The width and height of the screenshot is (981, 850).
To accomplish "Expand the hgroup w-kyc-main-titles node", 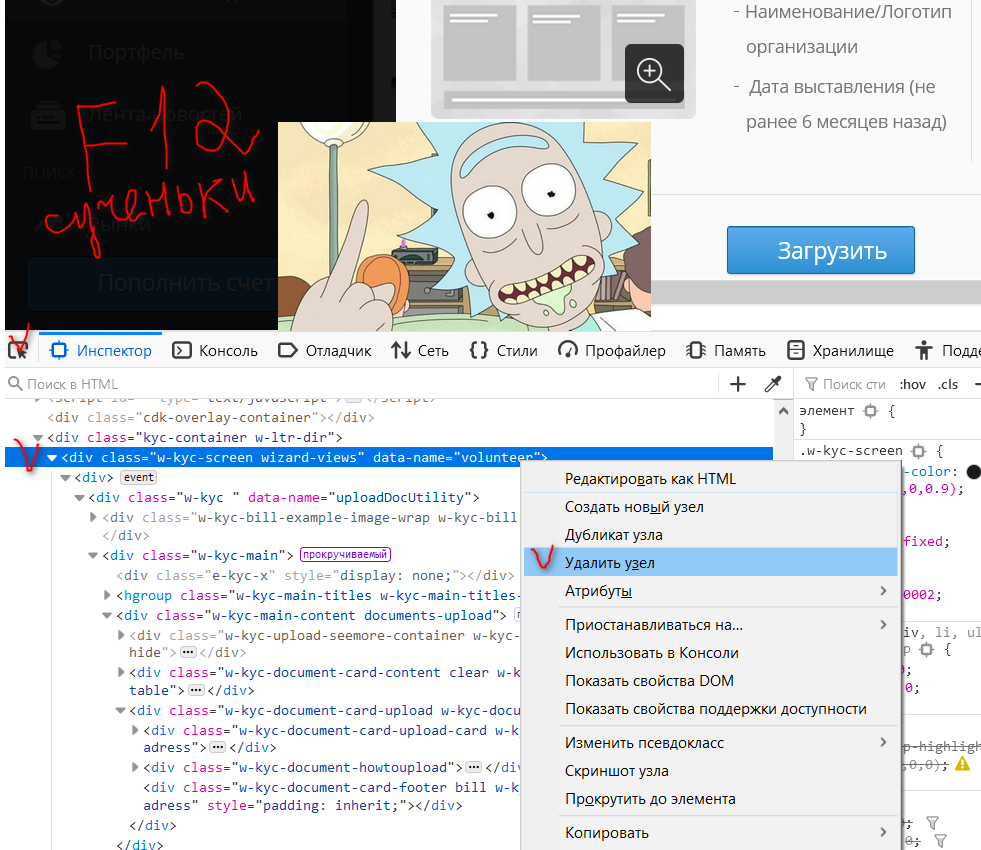I will [107, 595].
